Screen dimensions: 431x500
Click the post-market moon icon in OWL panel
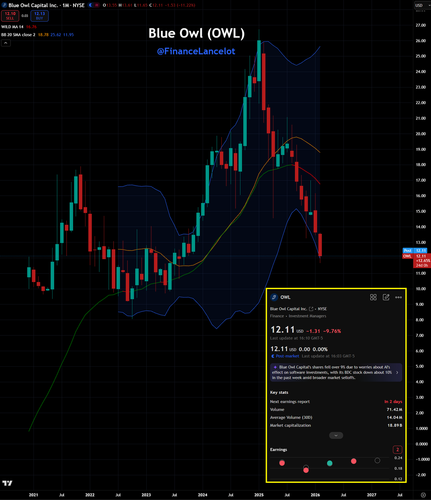tap(273, 356)
